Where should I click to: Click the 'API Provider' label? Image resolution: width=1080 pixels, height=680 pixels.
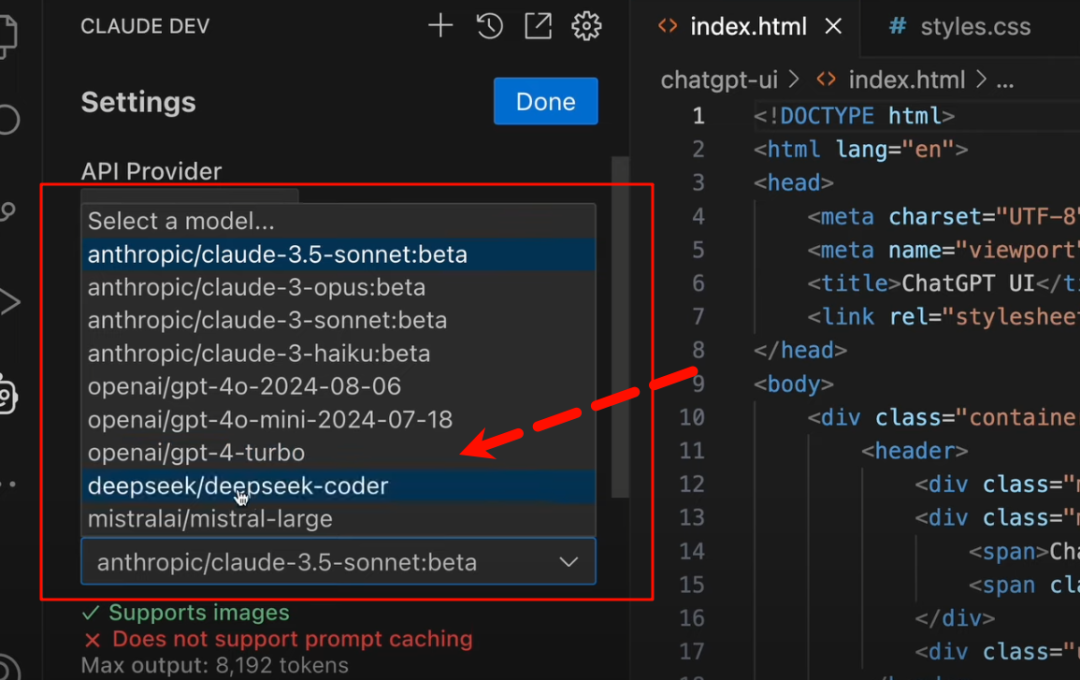152,171
